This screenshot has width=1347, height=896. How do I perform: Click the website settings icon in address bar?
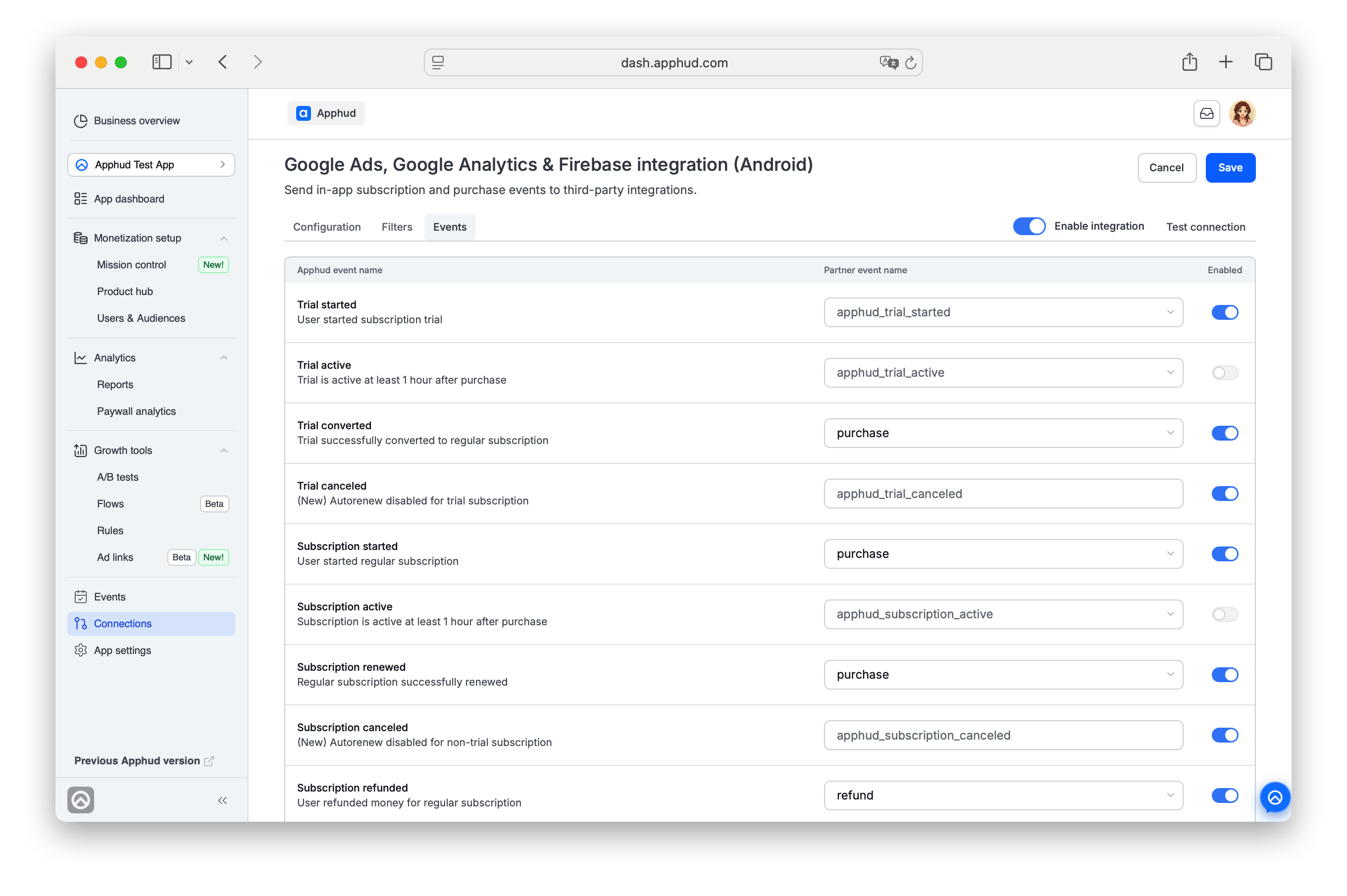(x=438, y=62)
